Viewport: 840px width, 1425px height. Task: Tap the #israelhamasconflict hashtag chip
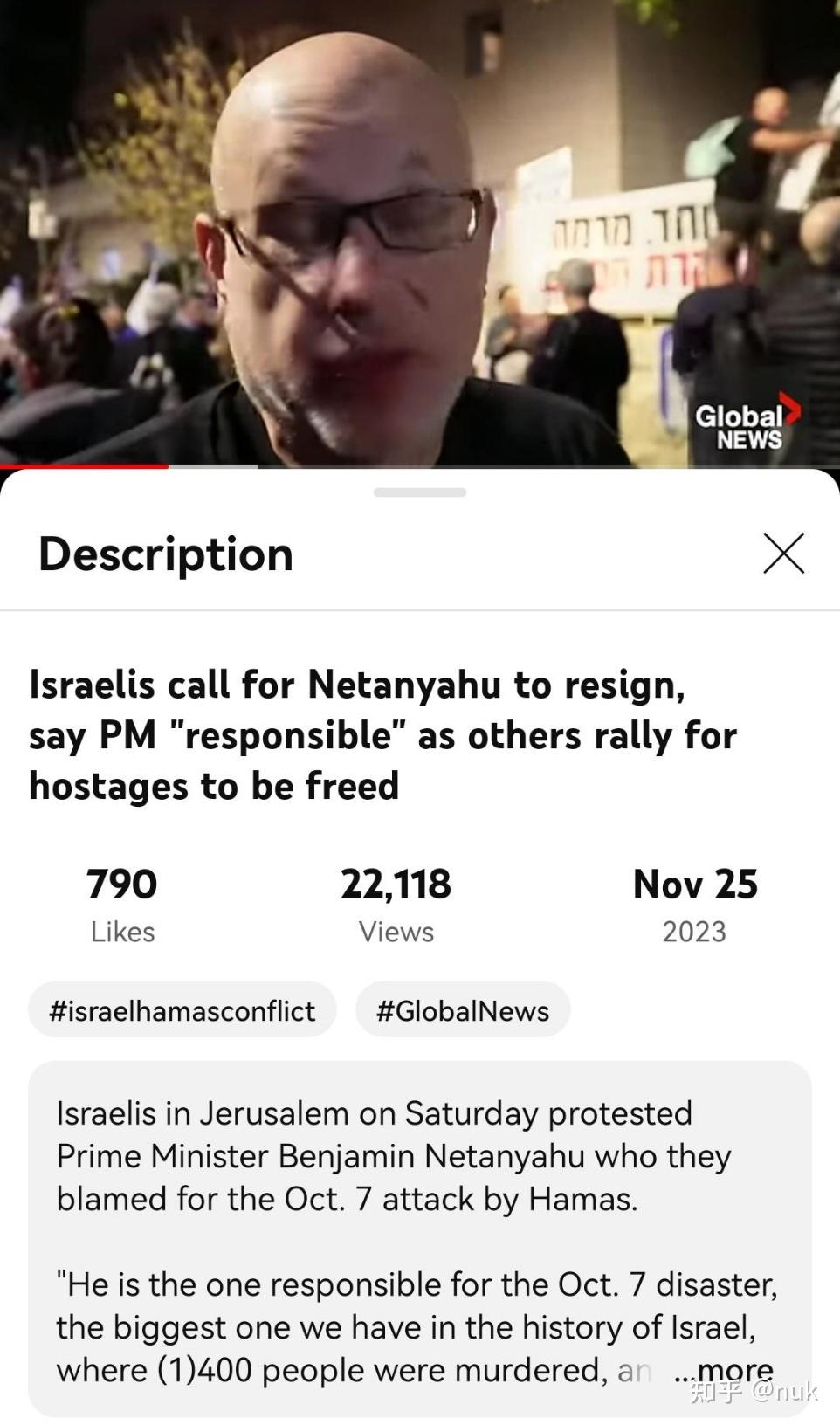click(x=182, y=1010)
